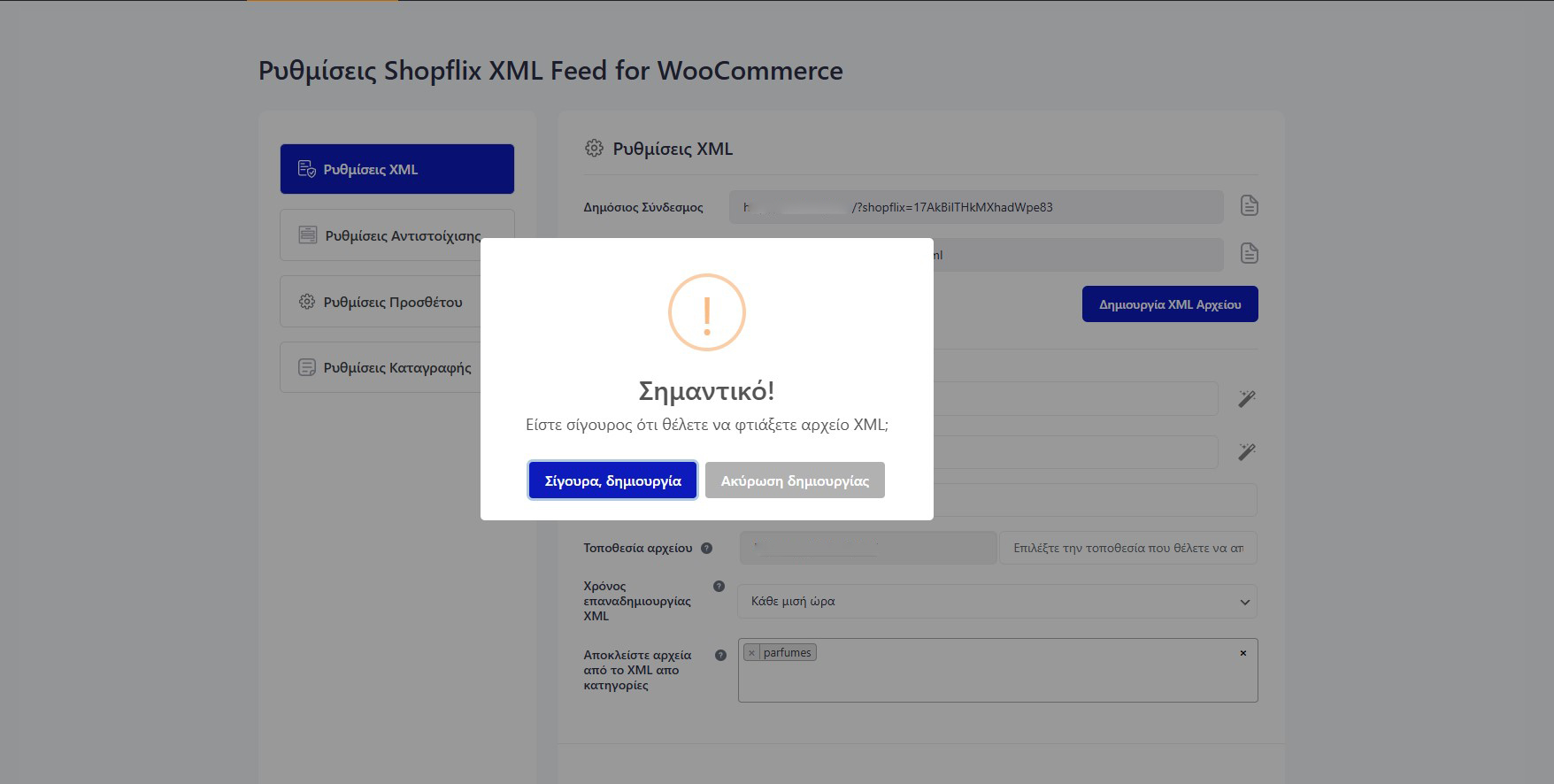Open help tooltip for Τοποθεσία αρχείου
Viewport: 1554px width, 784px height.
coord(706,548)
